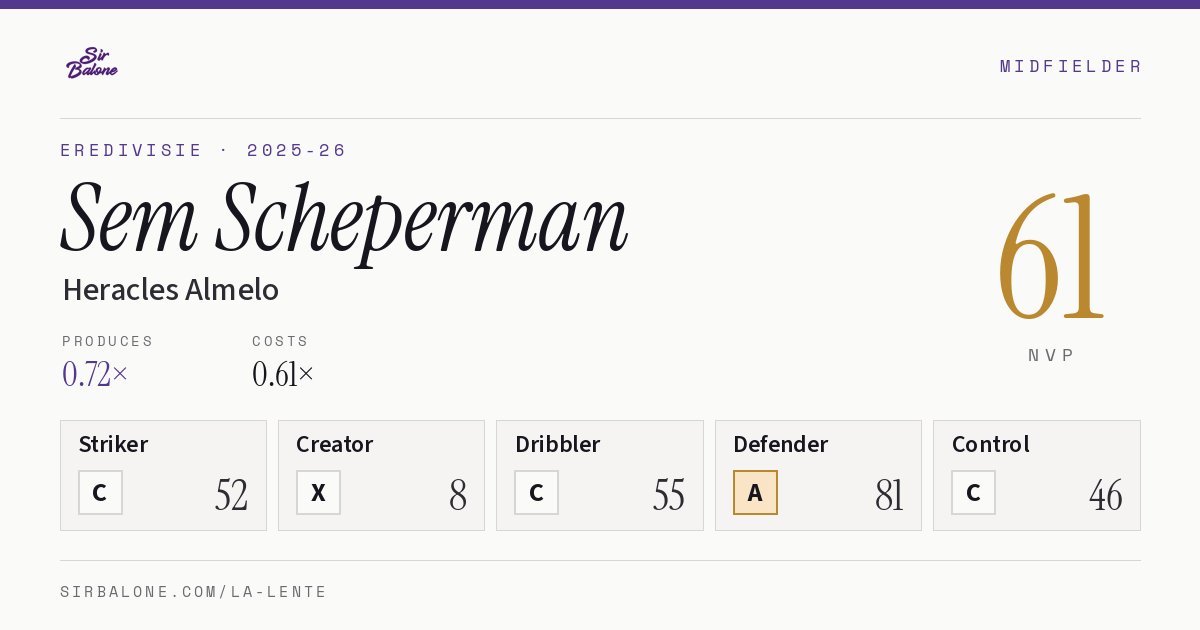The height and width of the screenshot is (630, 1200).
Task: Click the C grade badge in Striker card
Action: [x=100, y=493]
